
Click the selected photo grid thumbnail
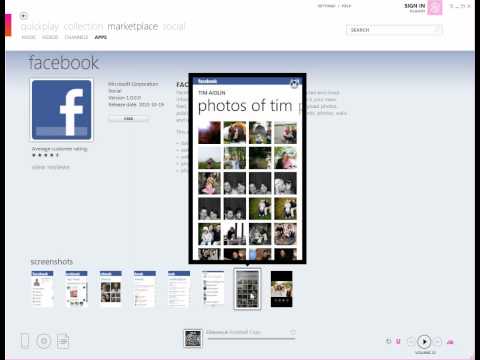coord(247,289)
